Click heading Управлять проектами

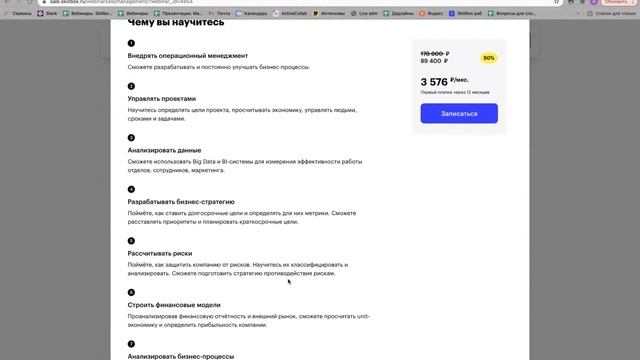(162, 99)
